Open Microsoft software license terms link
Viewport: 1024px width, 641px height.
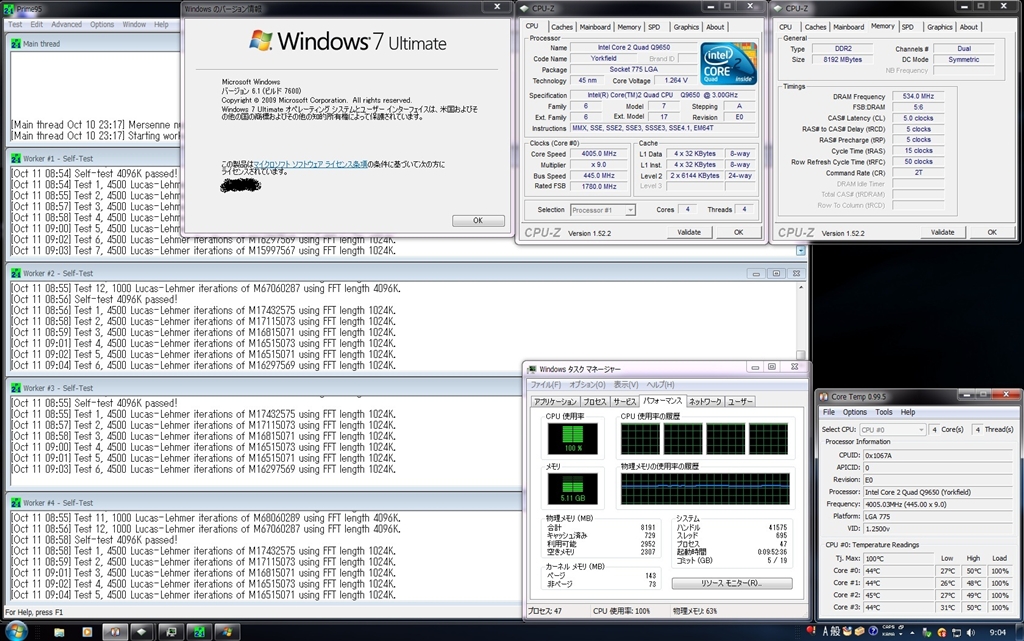coord(310,164)
